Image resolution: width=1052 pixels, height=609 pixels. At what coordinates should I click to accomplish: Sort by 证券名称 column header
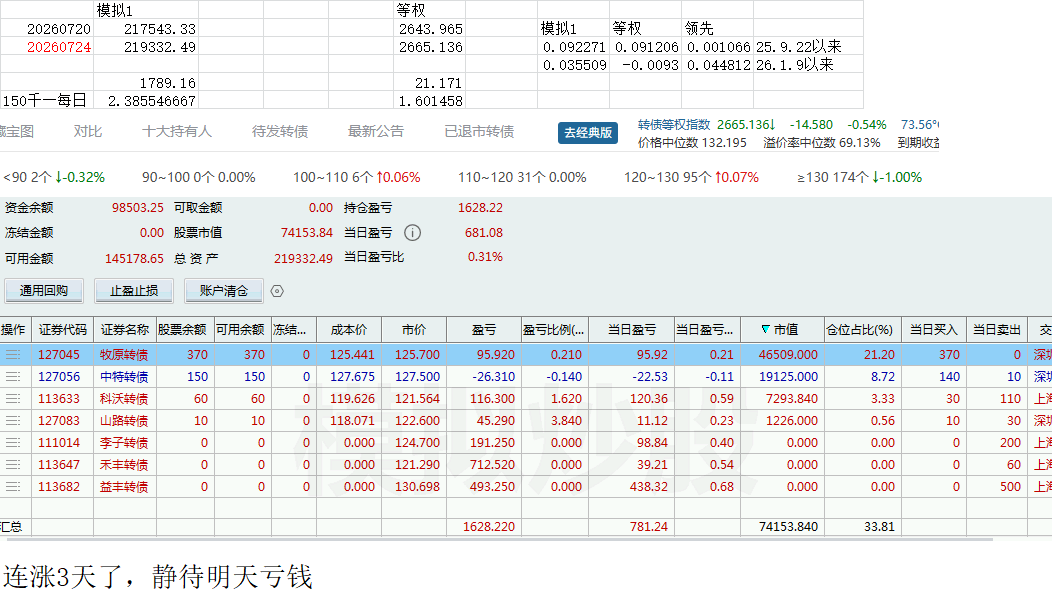[x=125, y=329]
